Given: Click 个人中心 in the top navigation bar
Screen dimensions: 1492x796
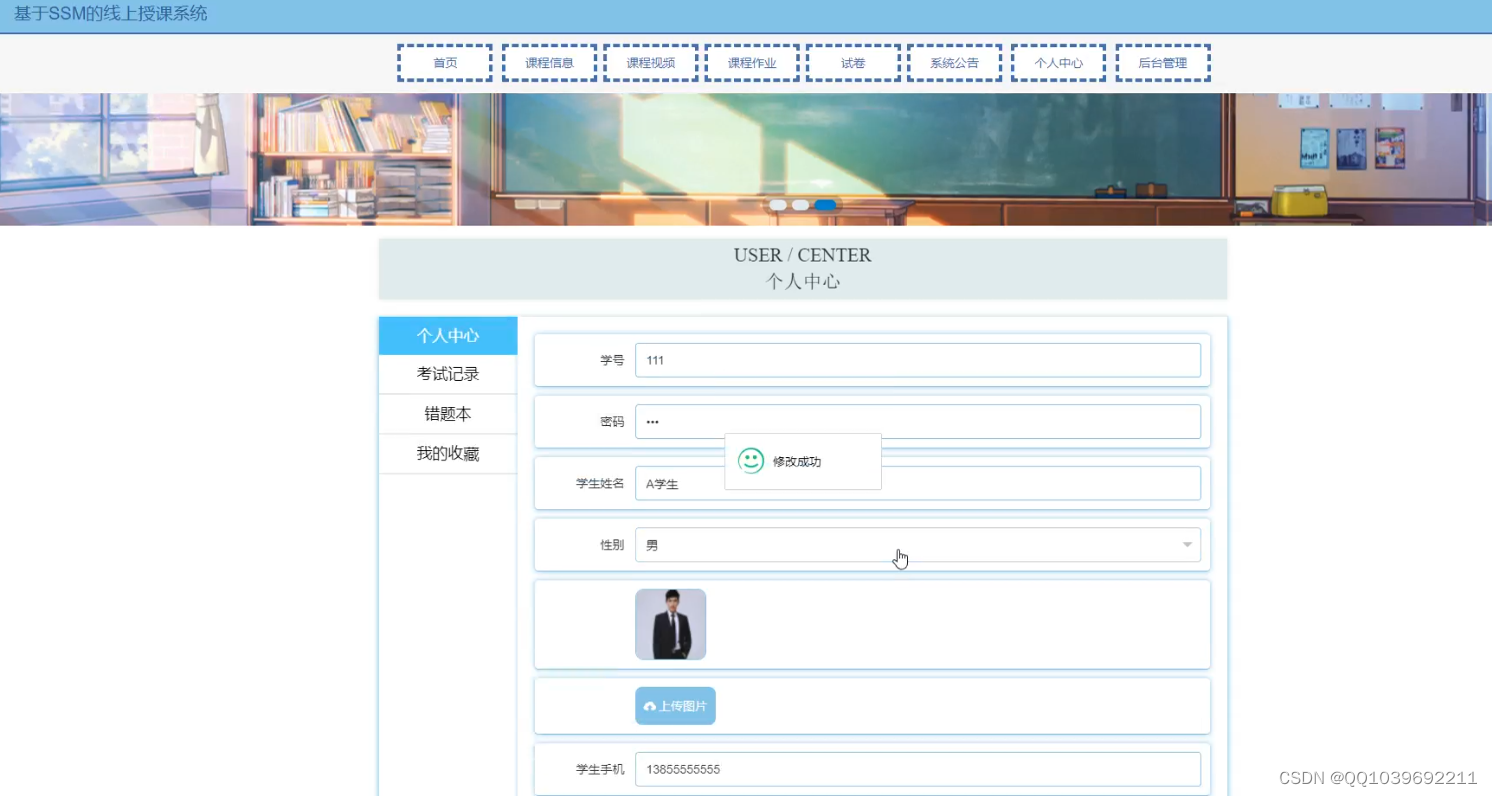Looking at the screenshot, I should (1058, 63).
